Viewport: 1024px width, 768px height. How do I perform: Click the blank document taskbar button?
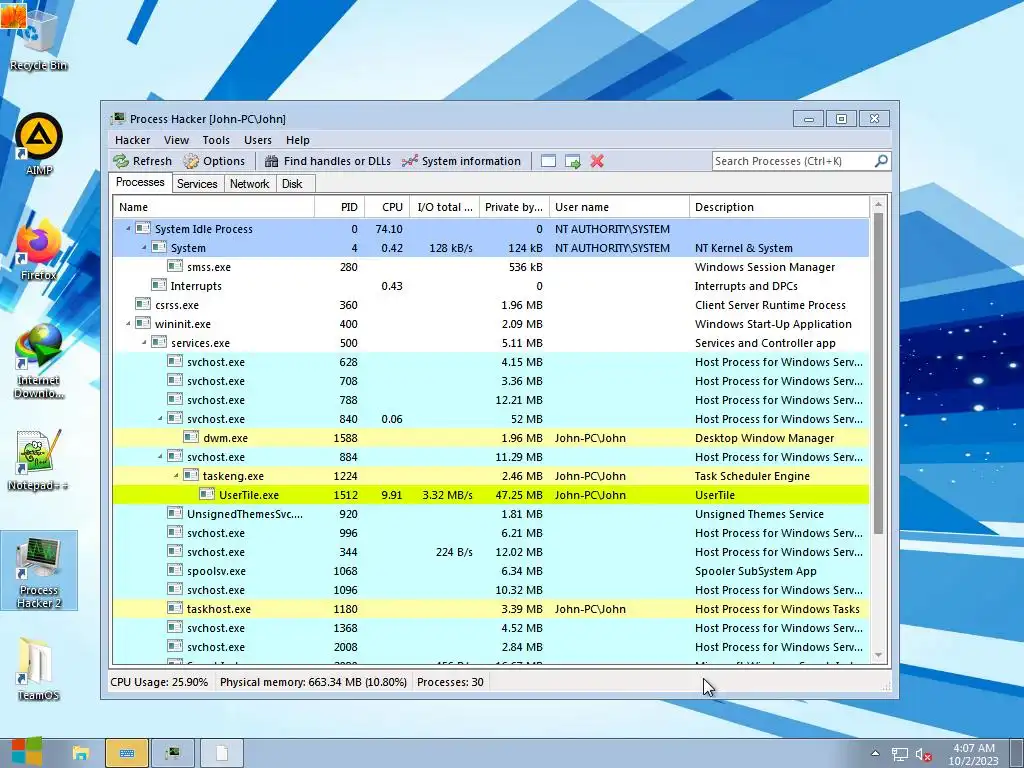coord(222,753)
